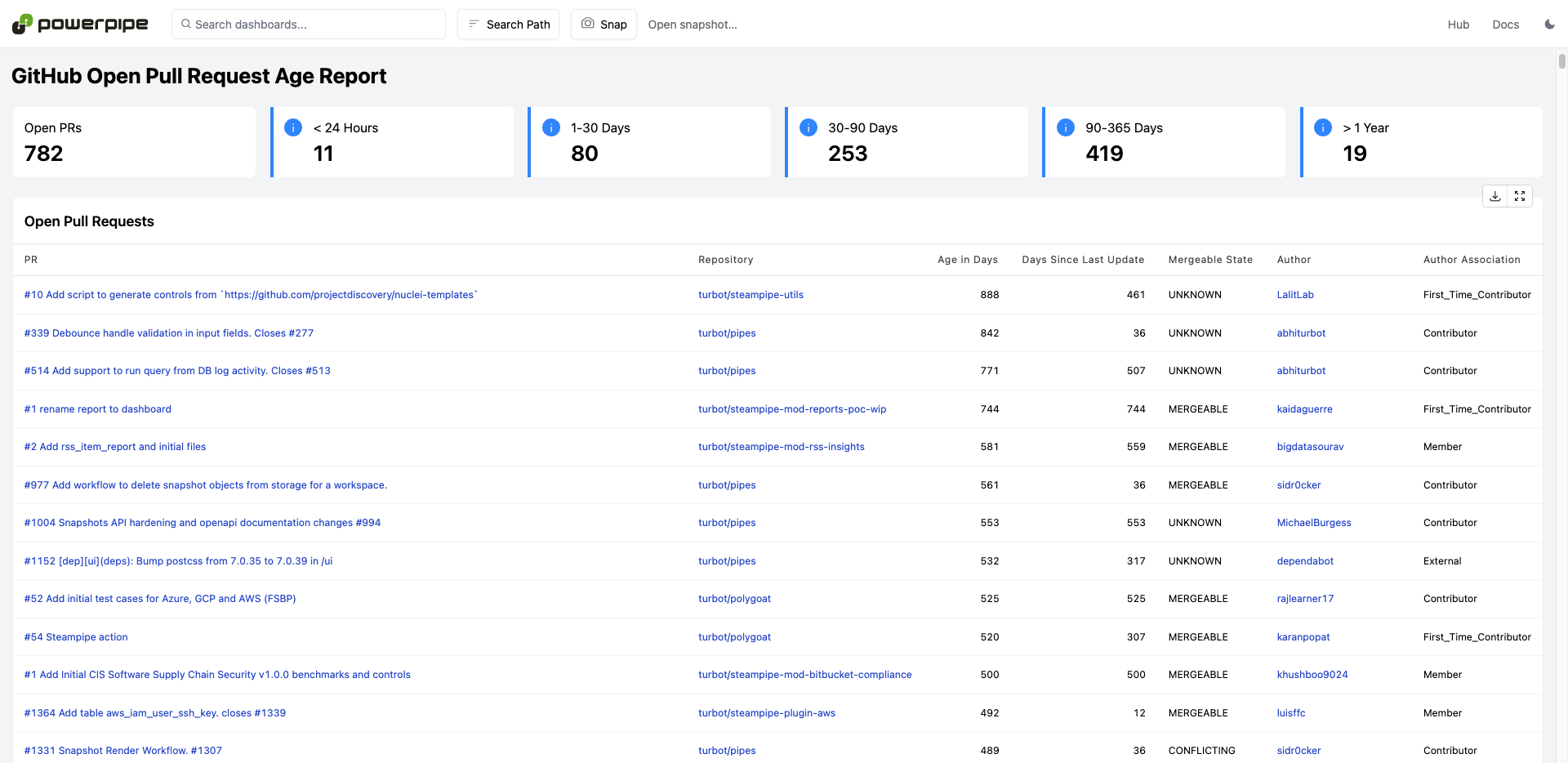Focus the Search dashboards field
The width and height of the screenshot is (1568, 763).
(x=309, y=25)
